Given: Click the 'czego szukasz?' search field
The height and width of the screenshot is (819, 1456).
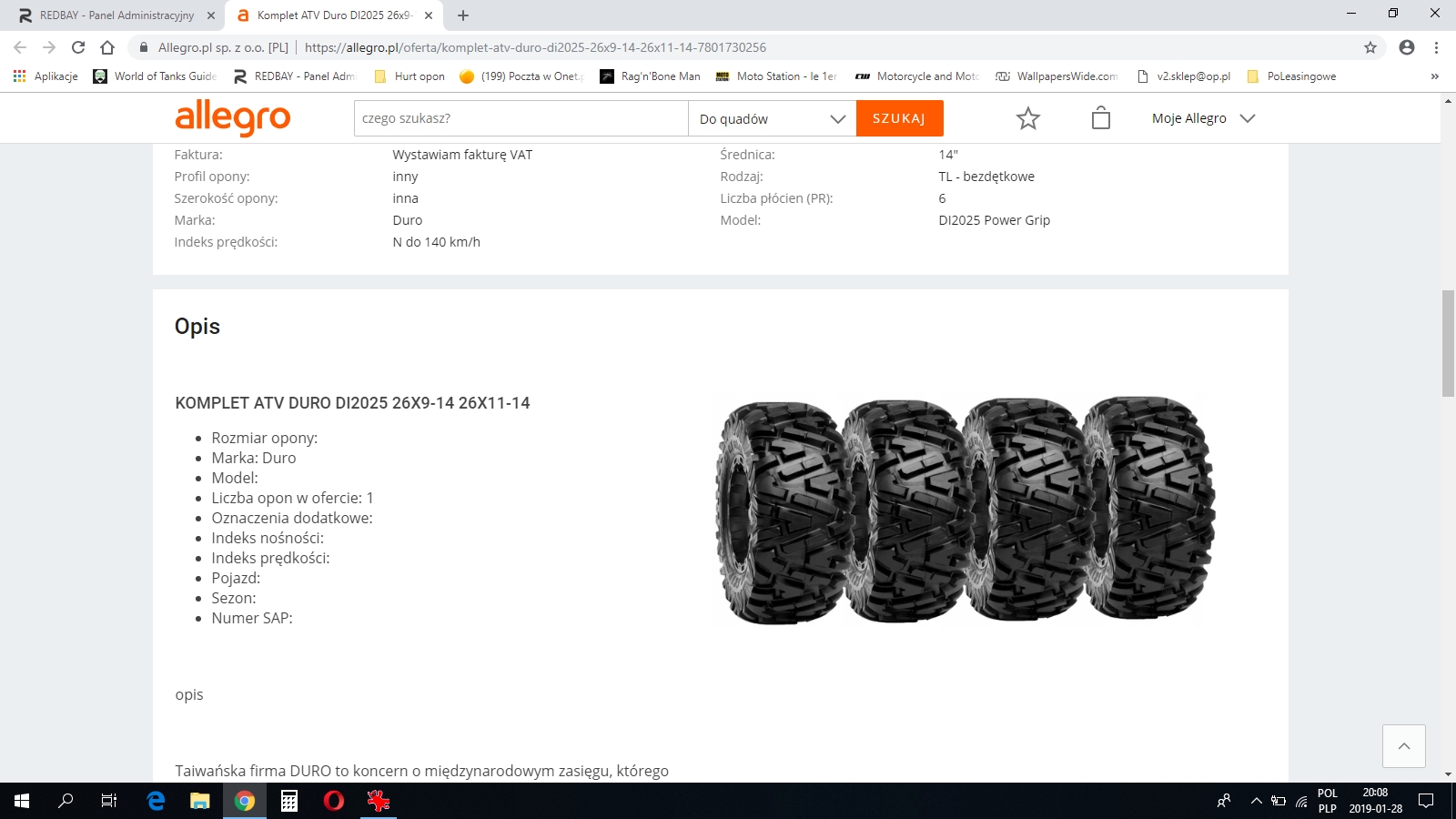Looking at the screenshot, I should pyautogui.click(x=521, y=118).
